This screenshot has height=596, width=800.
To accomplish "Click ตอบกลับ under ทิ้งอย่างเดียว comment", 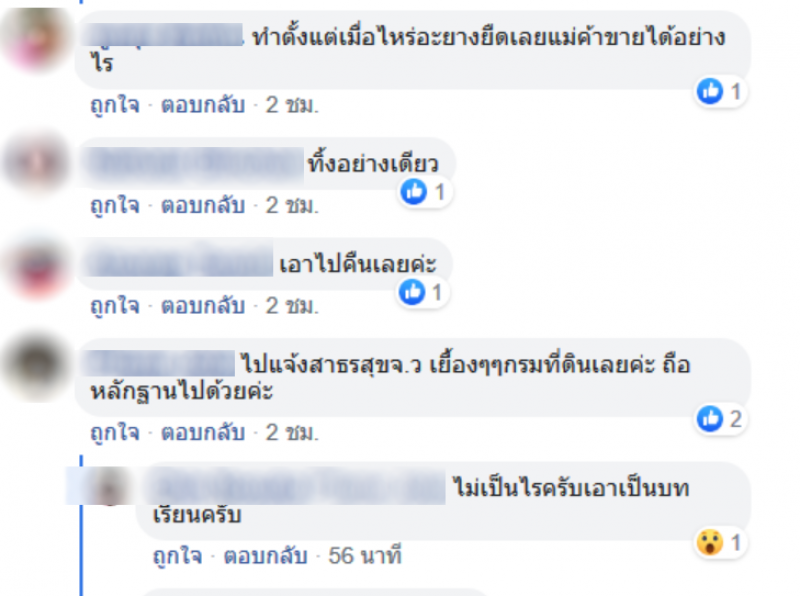I will coord(203,206).
